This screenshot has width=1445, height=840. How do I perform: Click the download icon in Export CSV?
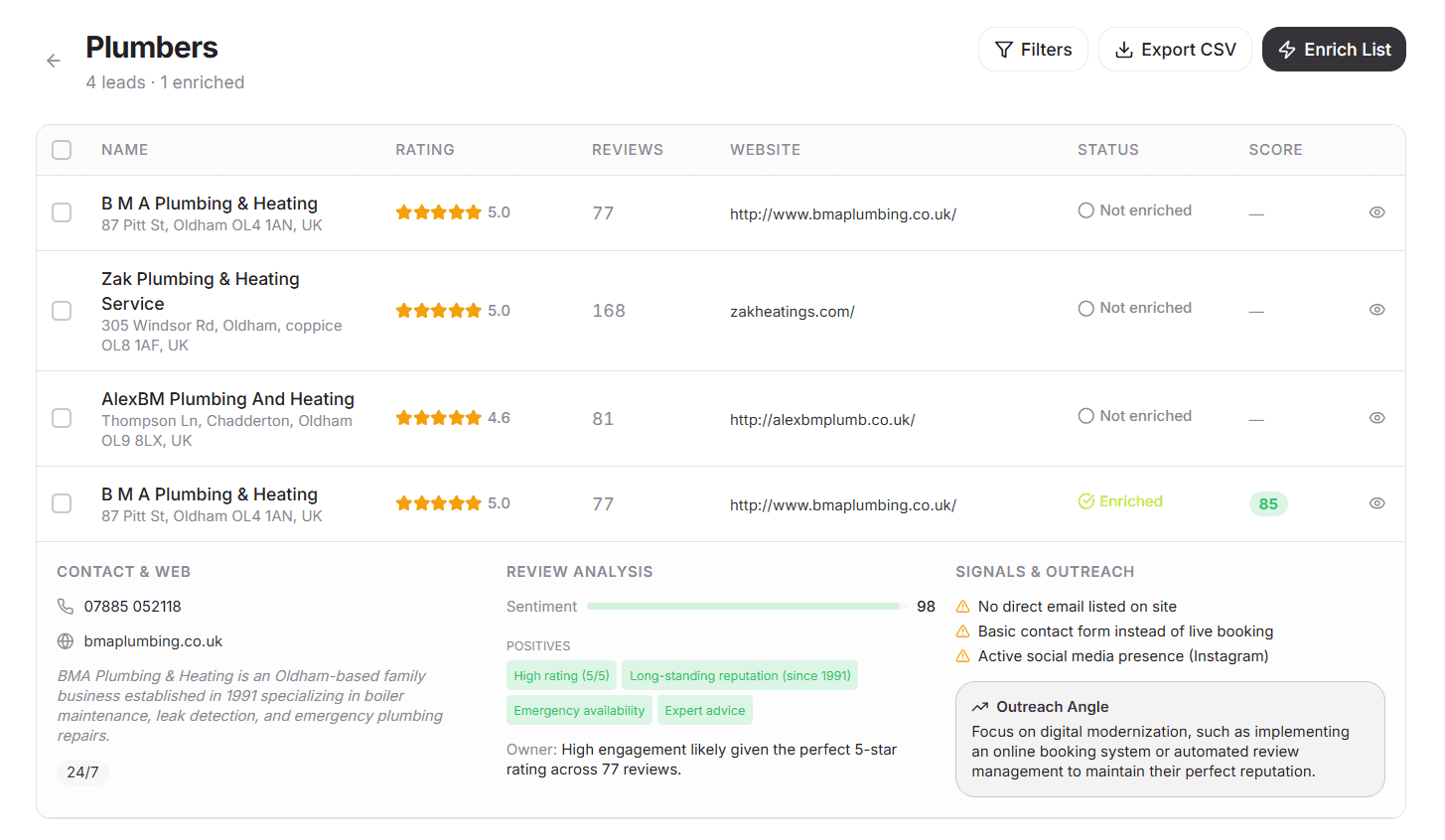tap(1124, 50)
